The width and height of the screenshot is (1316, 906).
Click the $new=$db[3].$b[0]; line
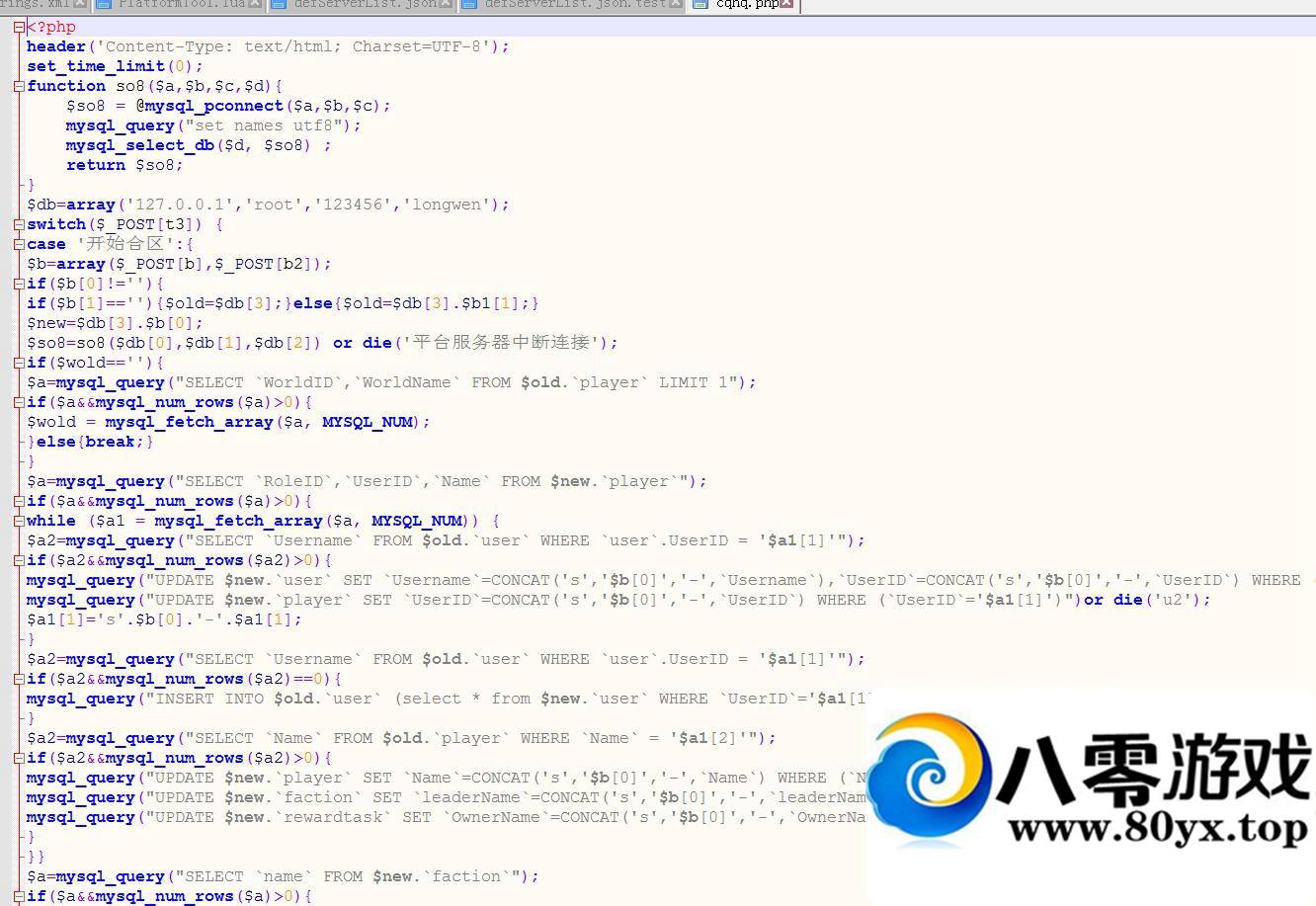(x=115, y=323)
